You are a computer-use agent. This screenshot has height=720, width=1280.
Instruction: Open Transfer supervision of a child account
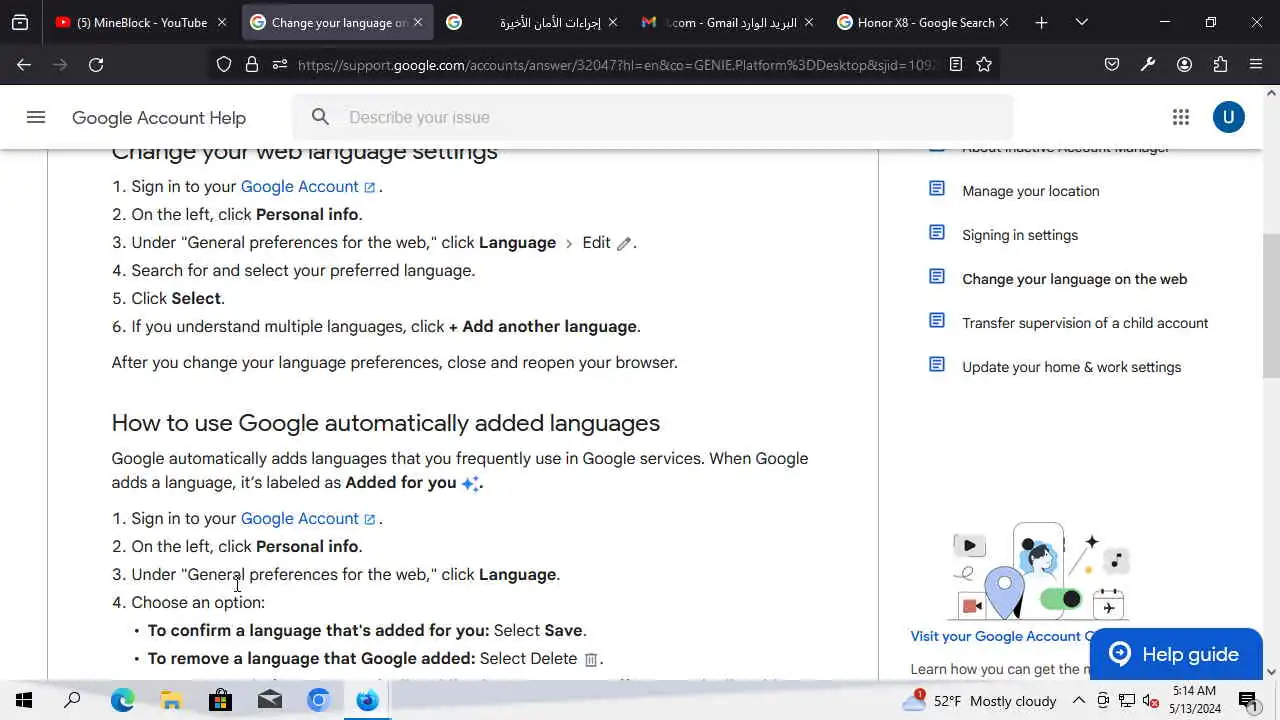coord(1085,323)
